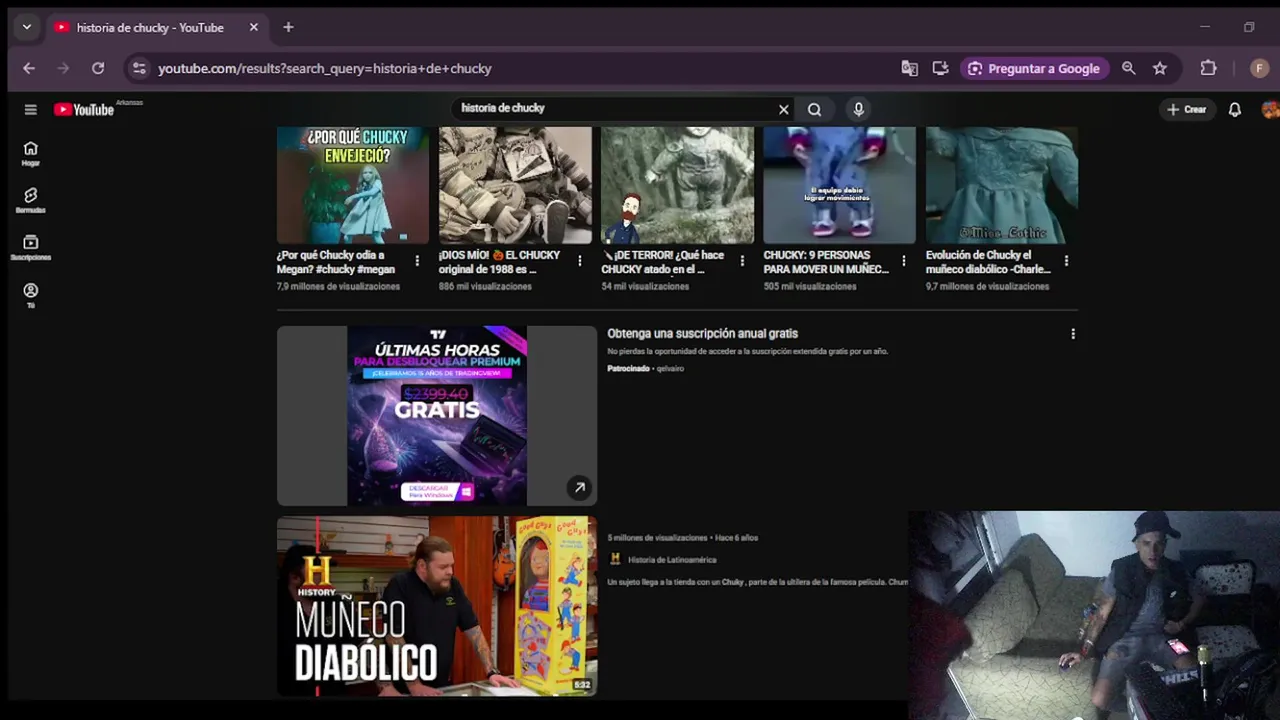Click the 'Patrocinado' label on the ad
The image size is (1280, 720).
point(628,369)
